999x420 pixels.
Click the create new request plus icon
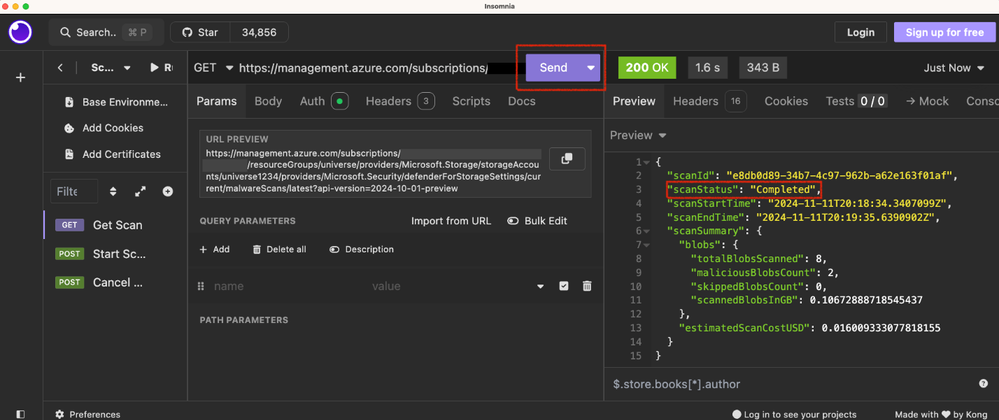[168, 191]
